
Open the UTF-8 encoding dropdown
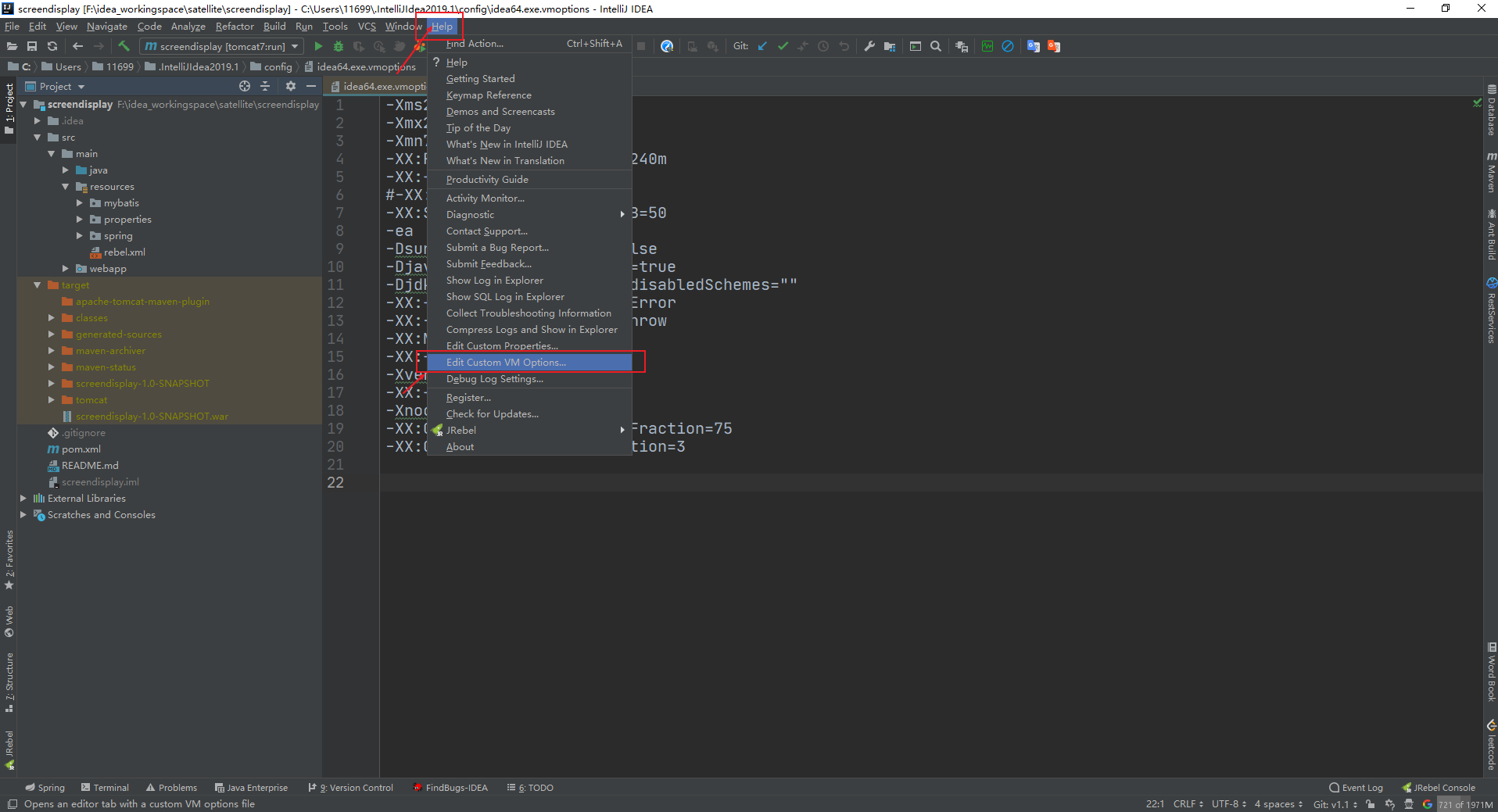1229,804
